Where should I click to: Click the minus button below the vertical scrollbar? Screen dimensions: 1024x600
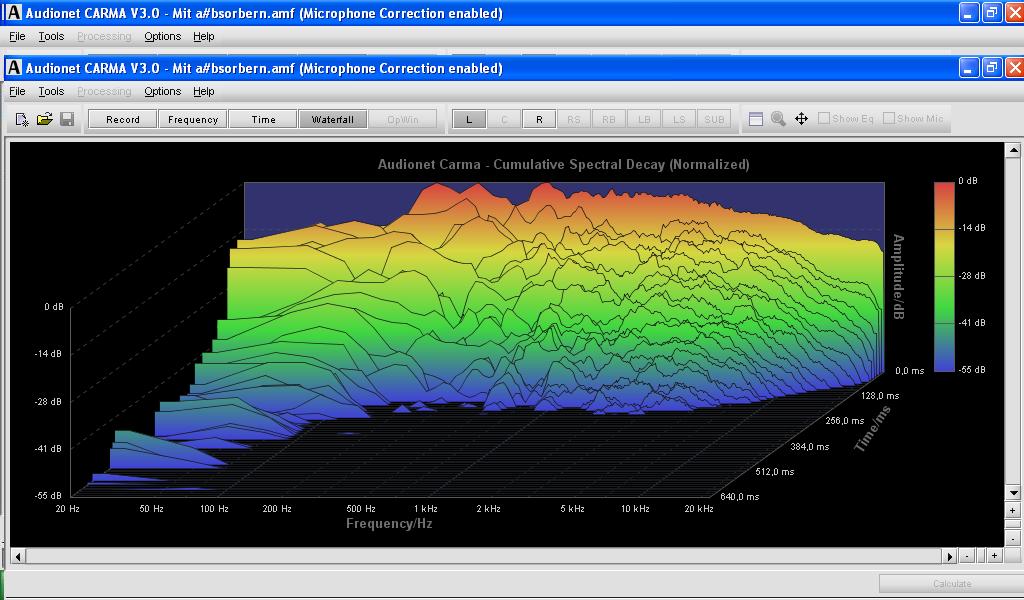(x=1013, y=539)
